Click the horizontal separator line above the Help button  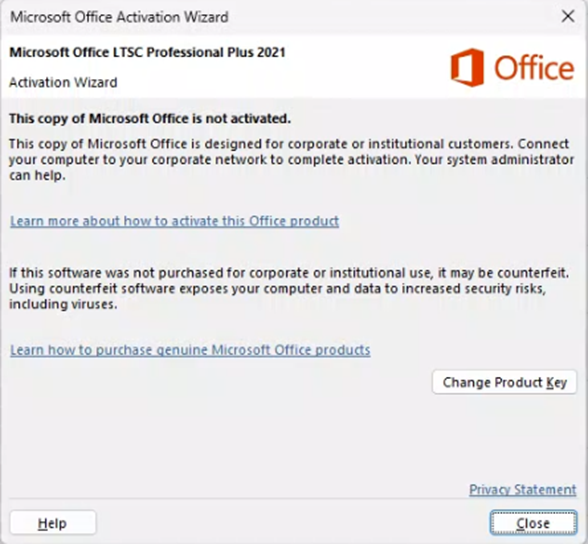[x=293, y=499]
